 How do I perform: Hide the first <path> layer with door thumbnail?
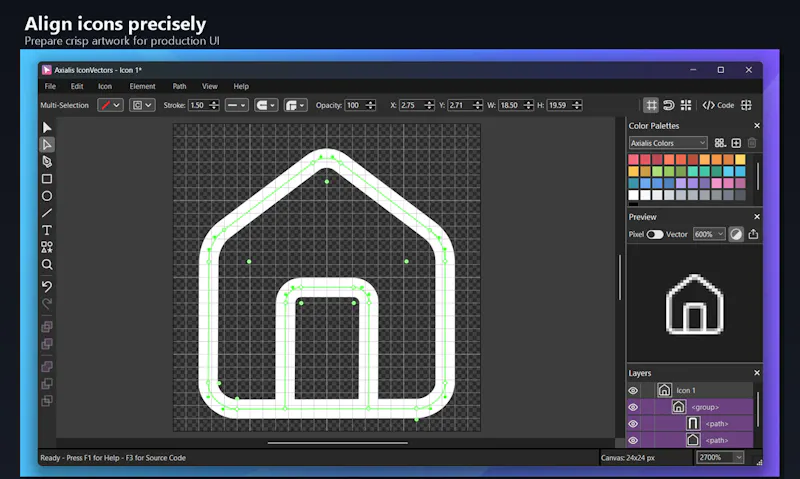[x=633, y=424]
